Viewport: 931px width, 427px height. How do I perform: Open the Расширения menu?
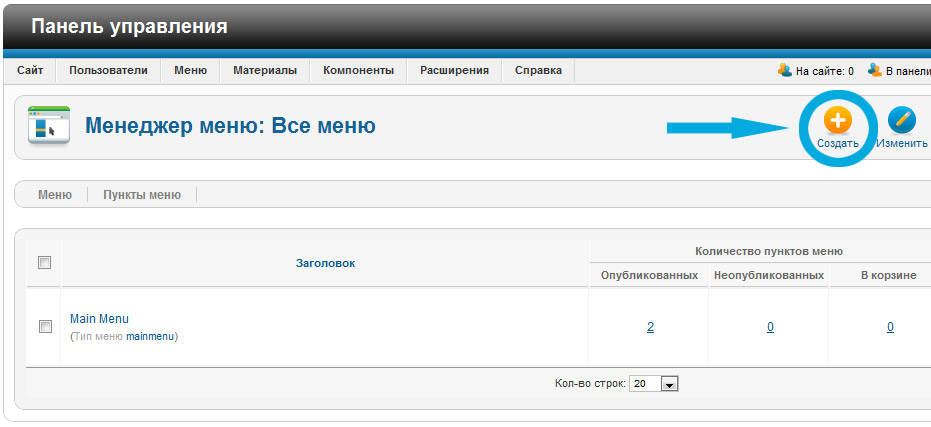tap(454, 71)
